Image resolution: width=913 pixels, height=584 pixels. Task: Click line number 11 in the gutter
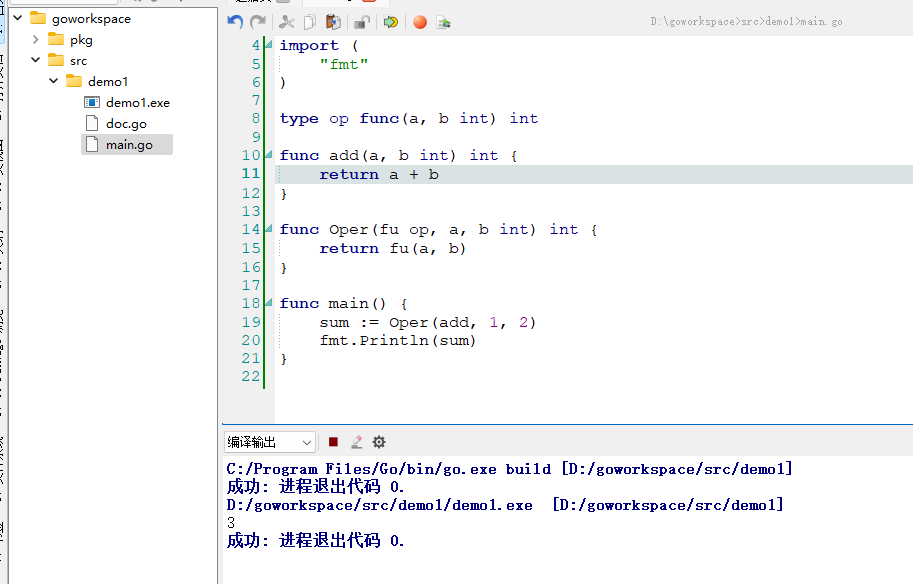(x=251, y=174)
